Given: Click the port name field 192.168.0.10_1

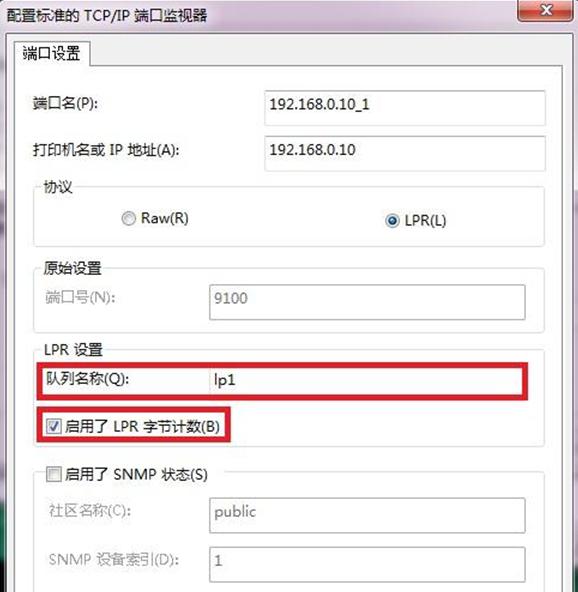Looking at the screenshot, I should coord(405,108).
